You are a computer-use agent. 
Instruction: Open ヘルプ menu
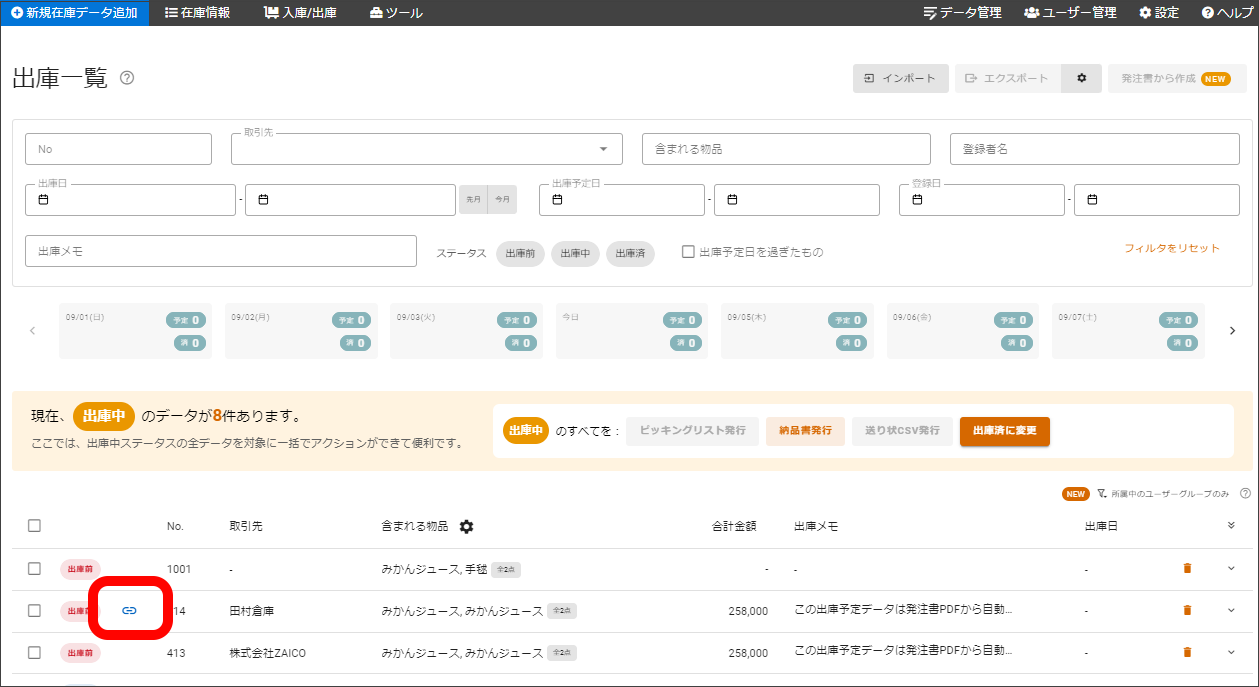coord(1227,13)
